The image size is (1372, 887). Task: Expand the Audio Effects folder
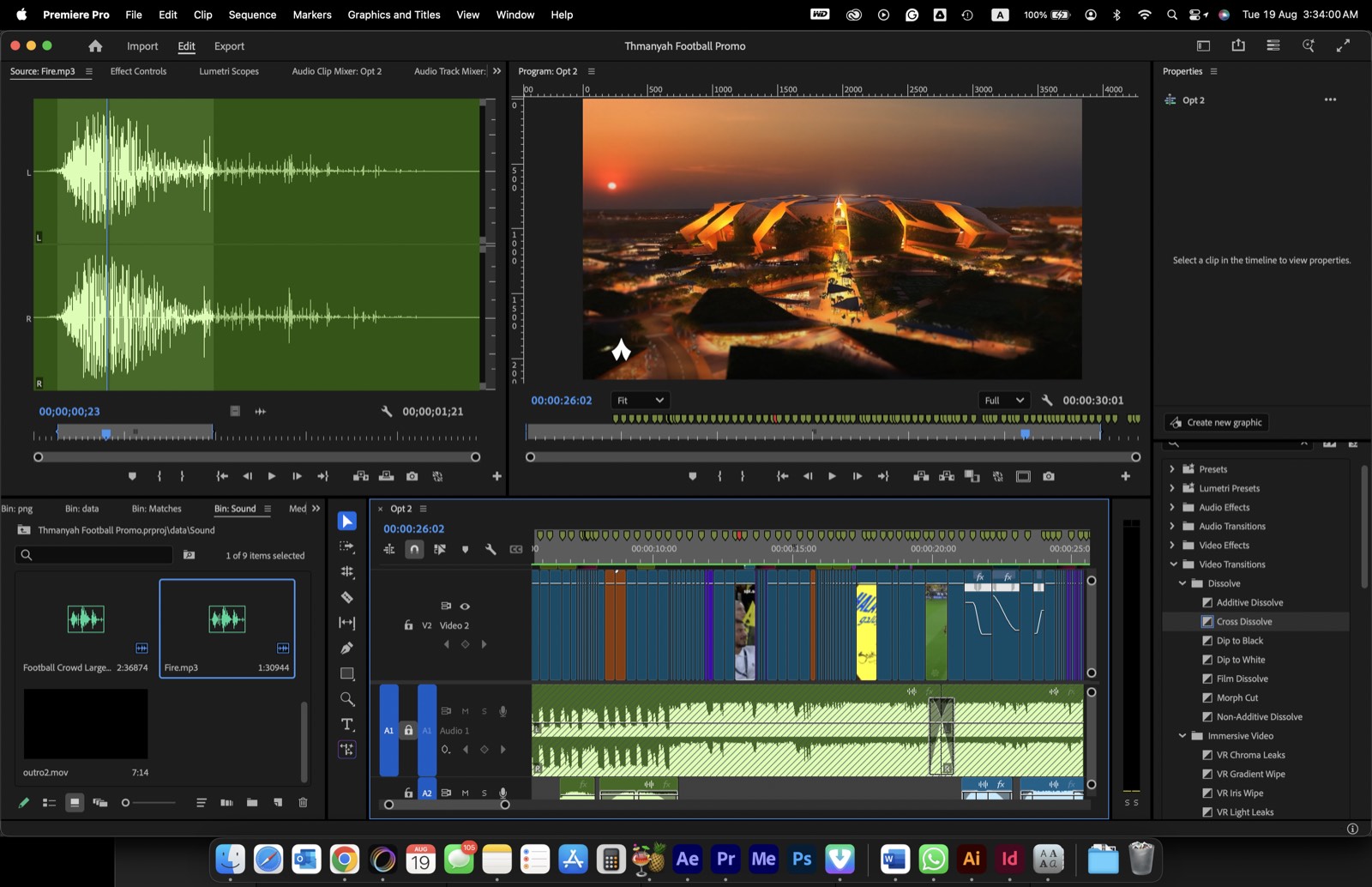pos(1172,507)
